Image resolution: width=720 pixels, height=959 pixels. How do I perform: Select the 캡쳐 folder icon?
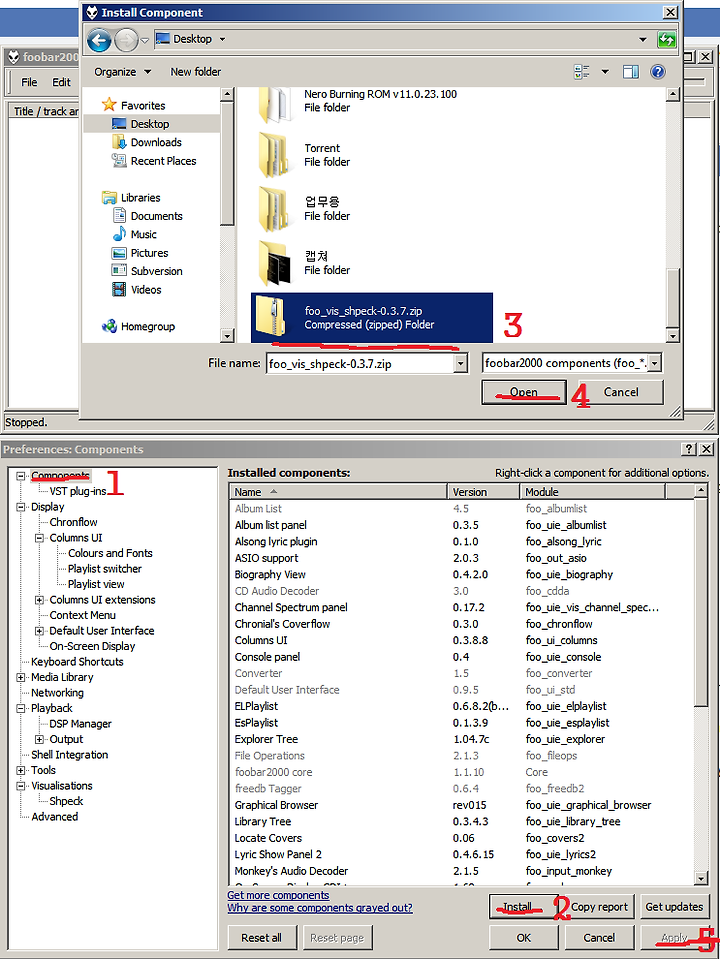(274, 264)
